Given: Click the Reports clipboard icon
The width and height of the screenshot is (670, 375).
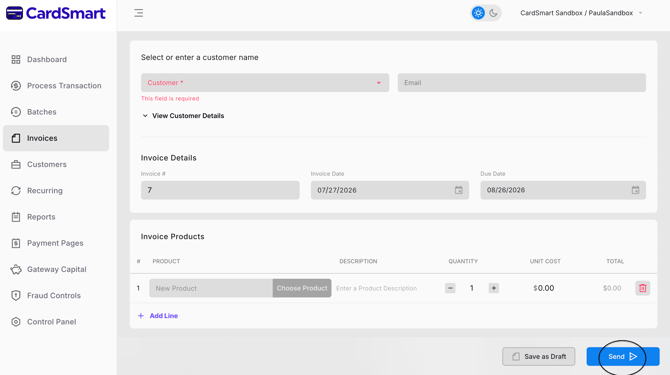Looking at the screenshot, I should (x=16, y=217).
